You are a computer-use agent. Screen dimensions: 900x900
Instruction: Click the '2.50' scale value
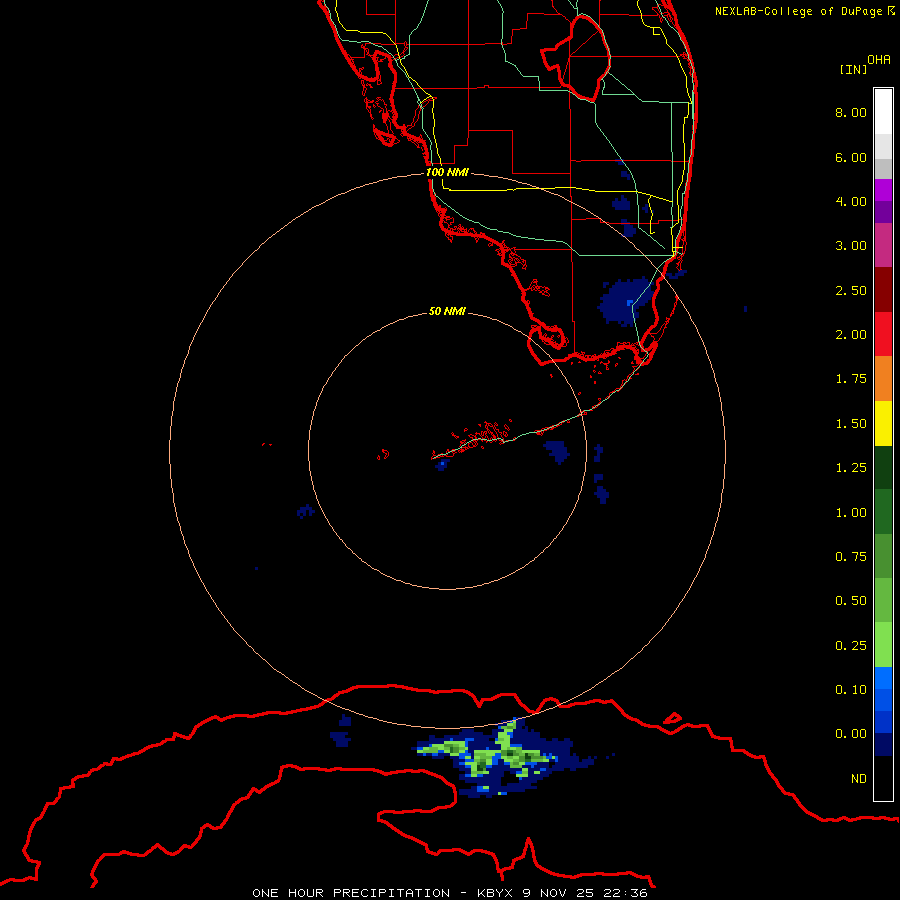851,290
